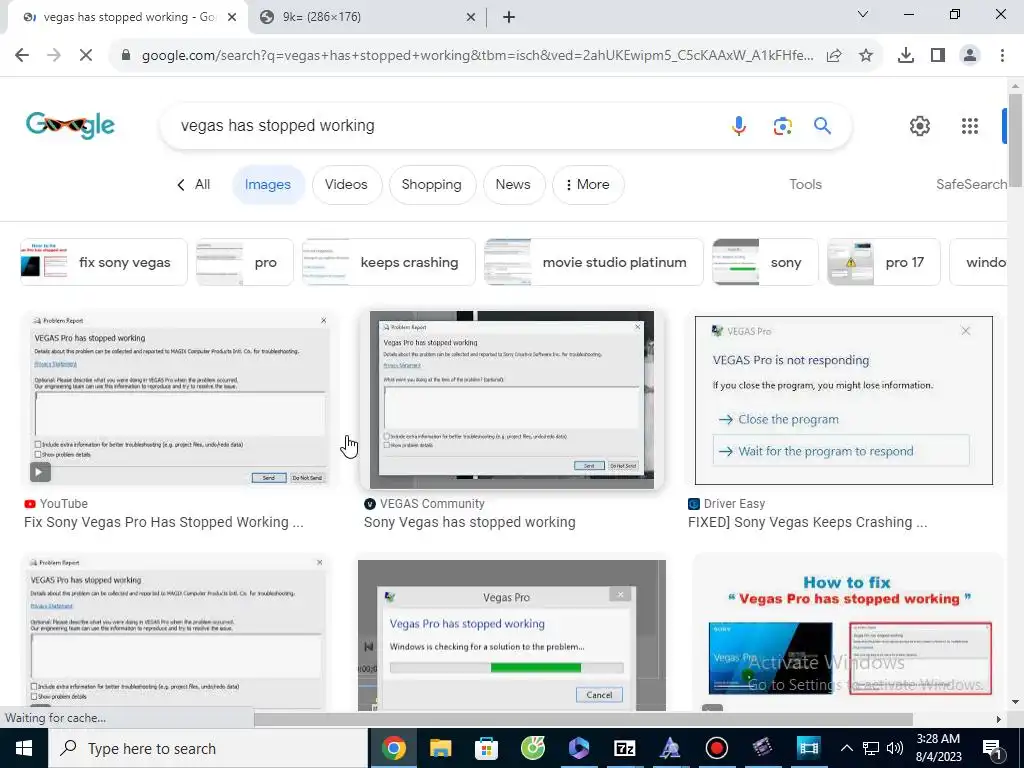Click the browser forward arrow
This screenshot has height=768, width=1024.
tap(54, 55)
